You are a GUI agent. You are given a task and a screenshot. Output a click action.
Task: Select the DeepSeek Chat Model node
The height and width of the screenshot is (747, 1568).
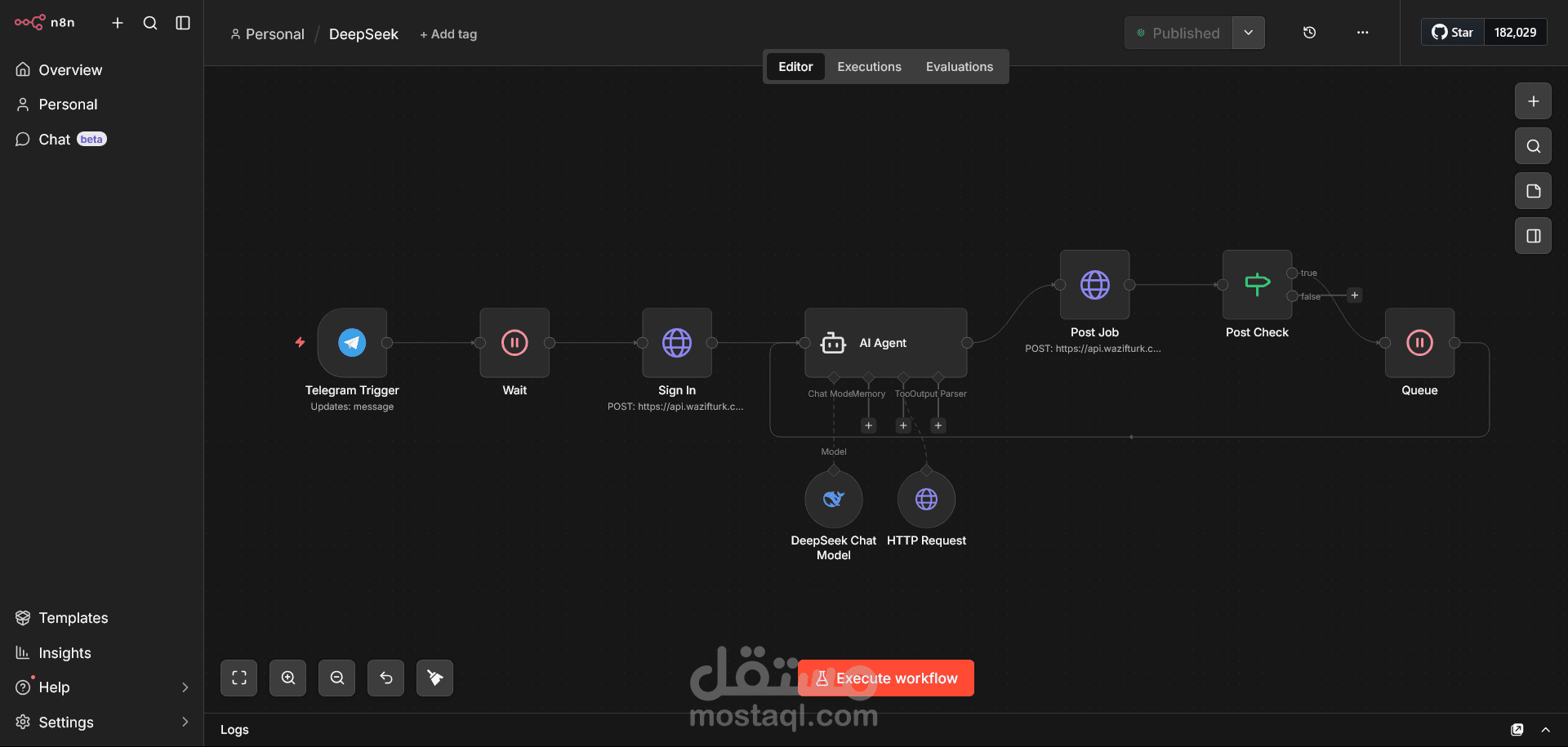pyautogui.click(x=834, y=500)
